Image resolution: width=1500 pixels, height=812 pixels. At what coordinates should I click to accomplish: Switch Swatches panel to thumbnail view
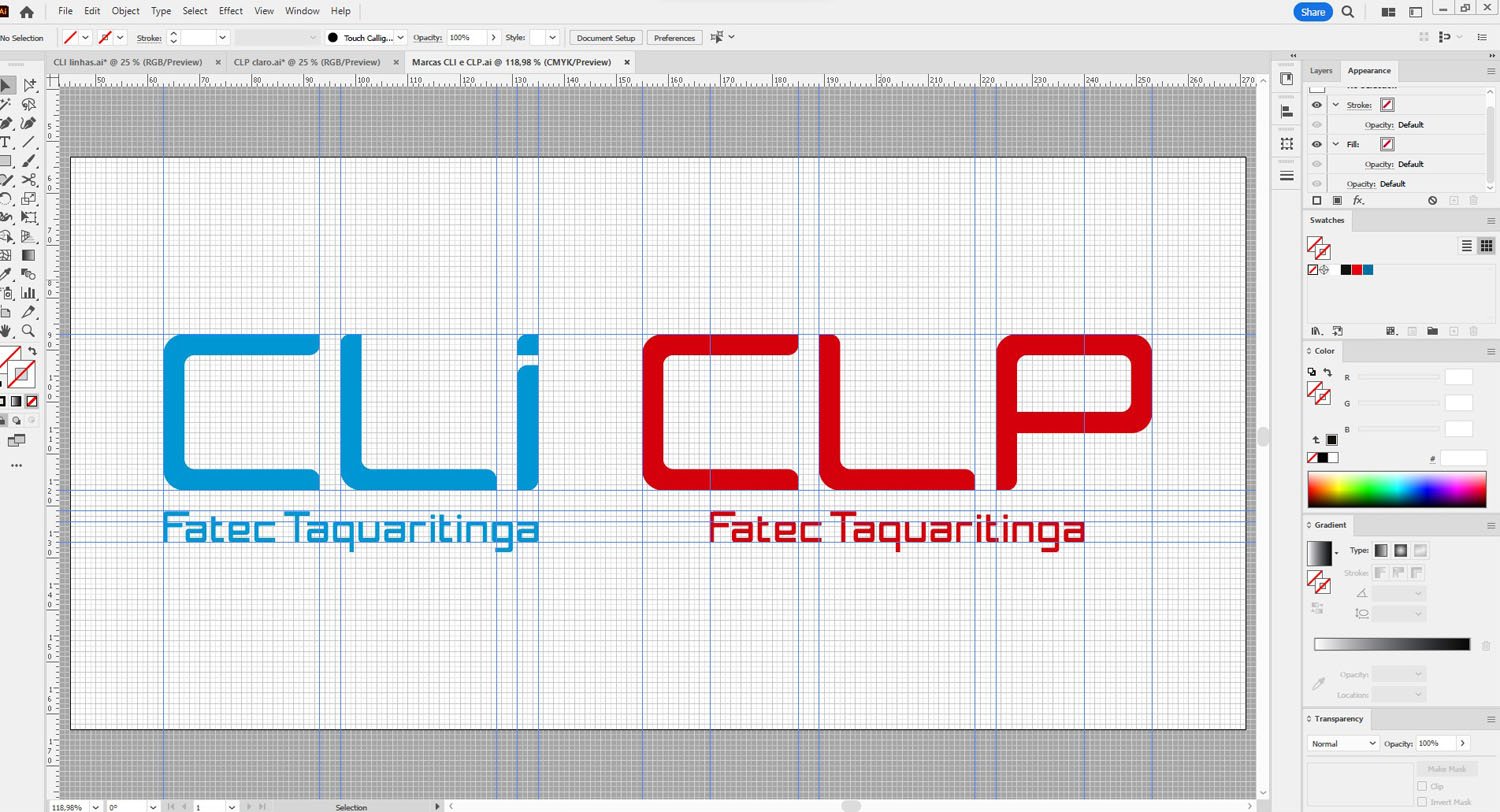pos(1486,246)
